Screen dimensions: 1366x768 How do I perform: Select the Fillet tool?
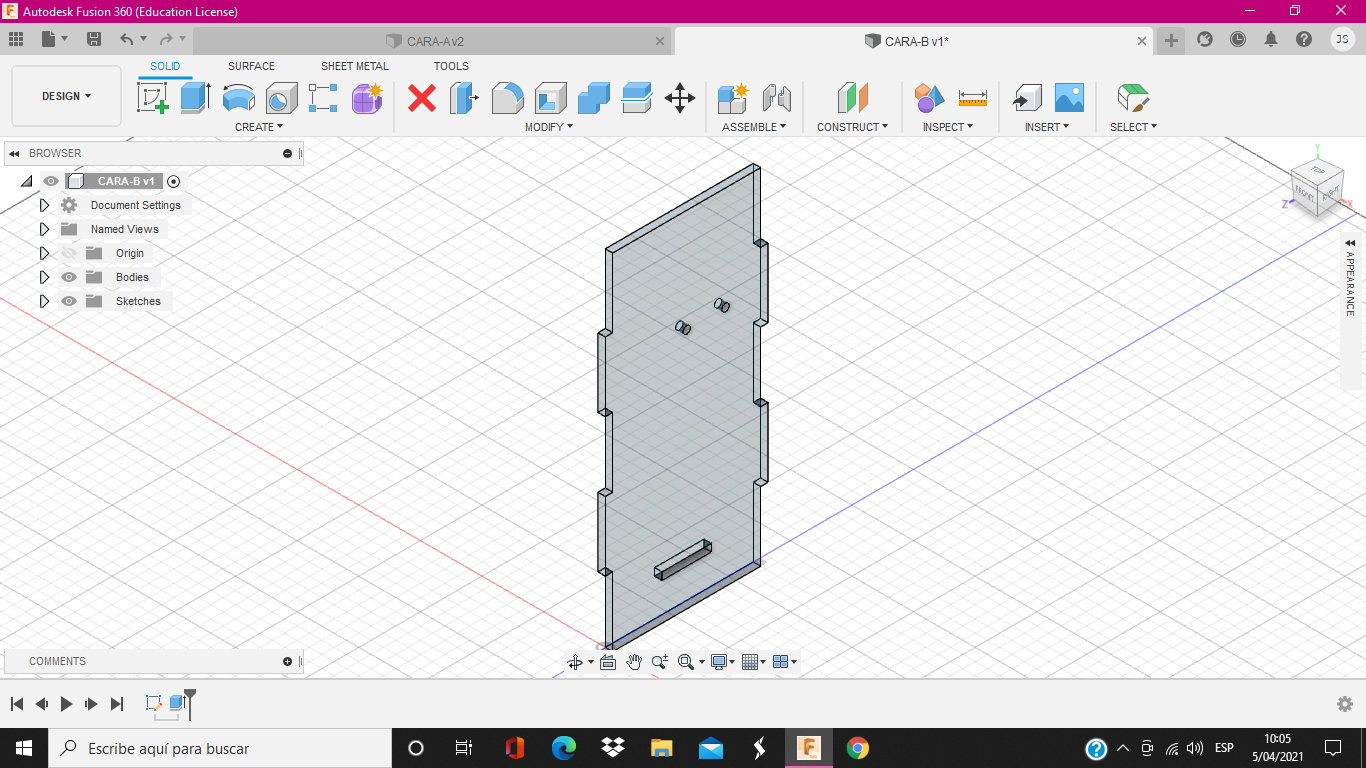click(x=507, y=98)
